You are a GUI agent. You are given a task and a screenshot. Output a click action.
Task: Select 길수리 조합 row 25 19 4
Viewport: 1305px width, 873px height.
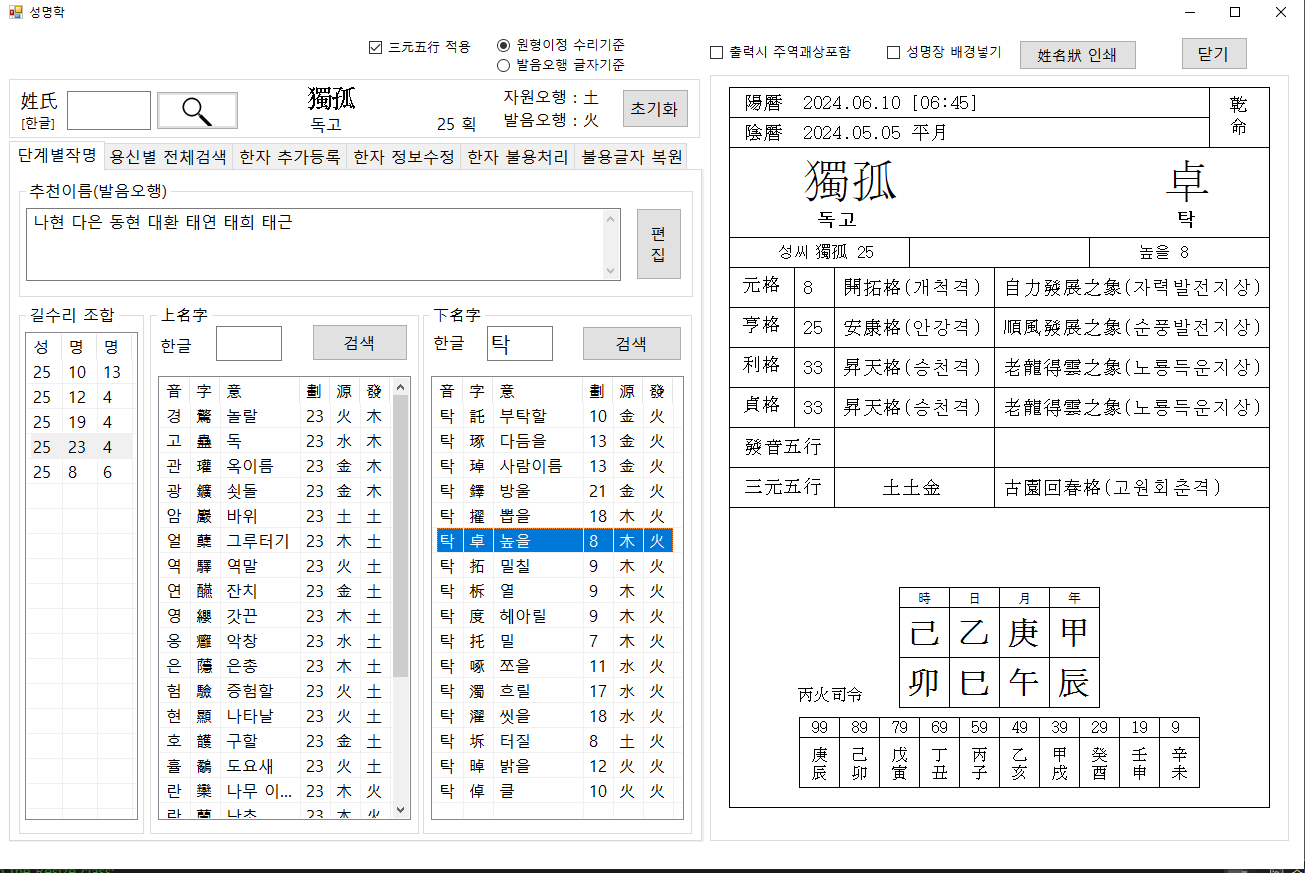80,422
